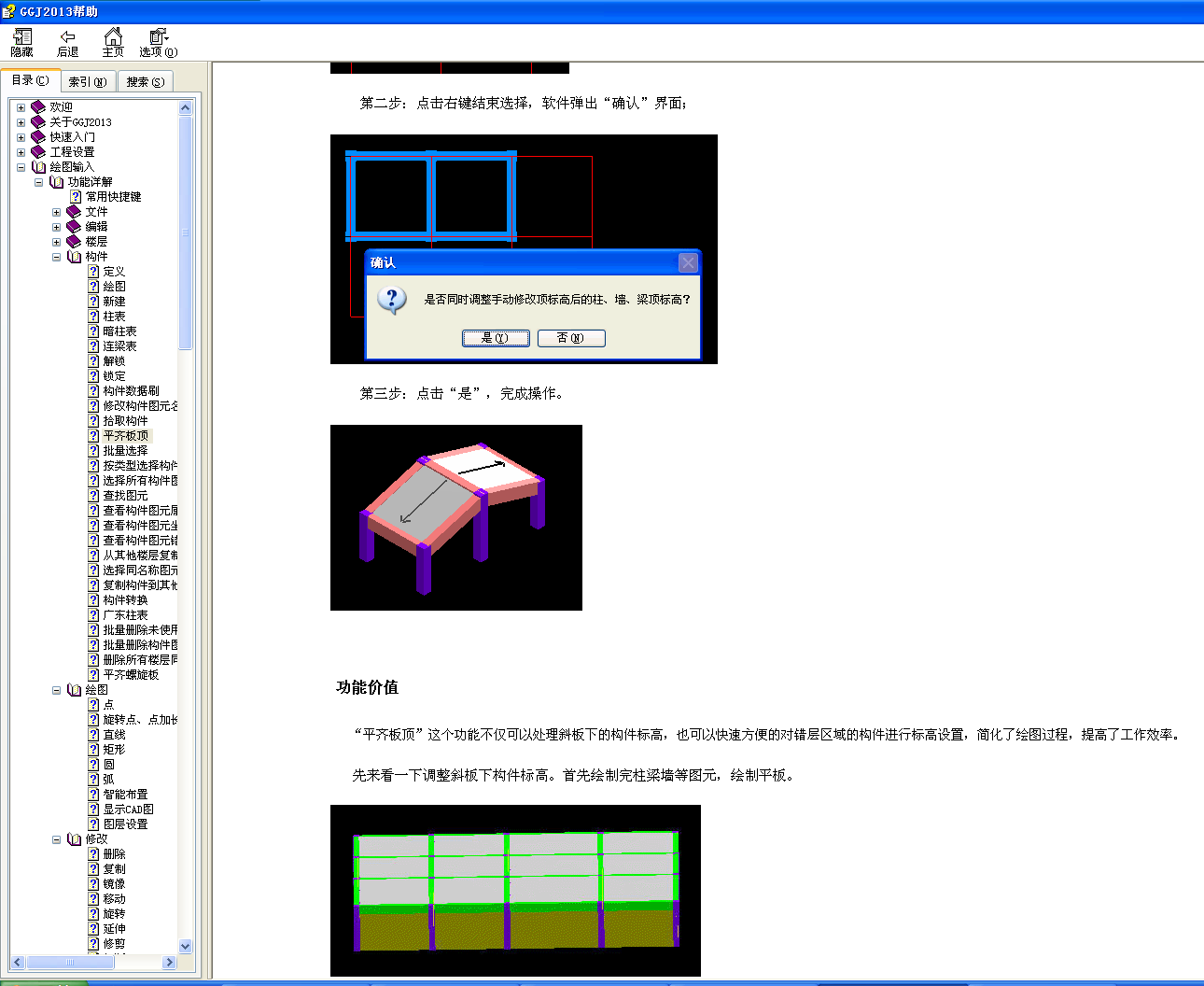This screenshot has height=986, width=1204.
Task: Switch to the 搜索 (Search) tab
Action: tap(146, 82)
